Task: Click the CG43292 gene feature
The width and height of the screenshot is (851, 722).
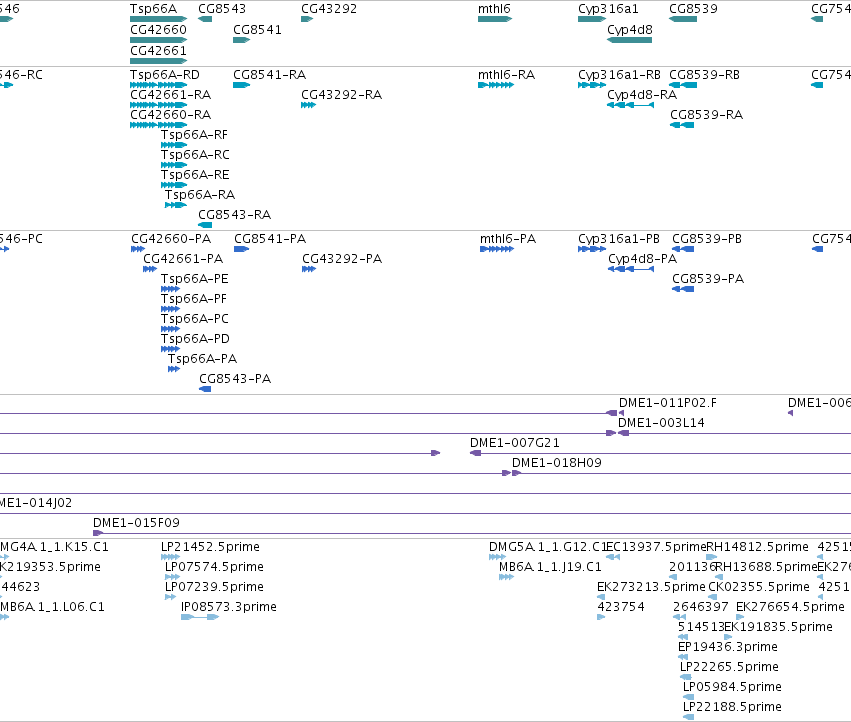Action: (x=307, y=19)
